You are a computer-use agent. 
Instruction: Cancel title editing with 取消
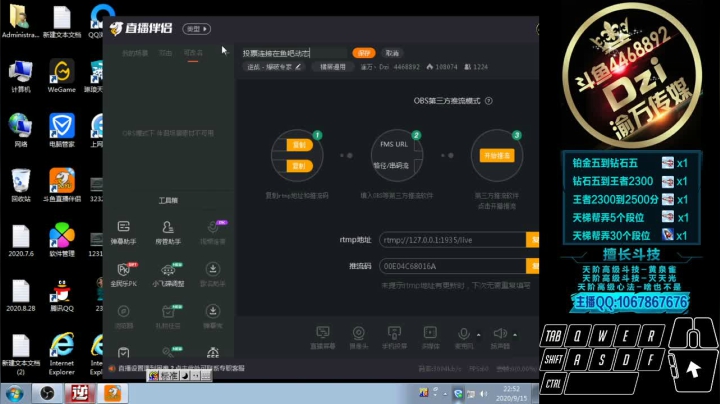pyautogui.click(x=392, y=53)
